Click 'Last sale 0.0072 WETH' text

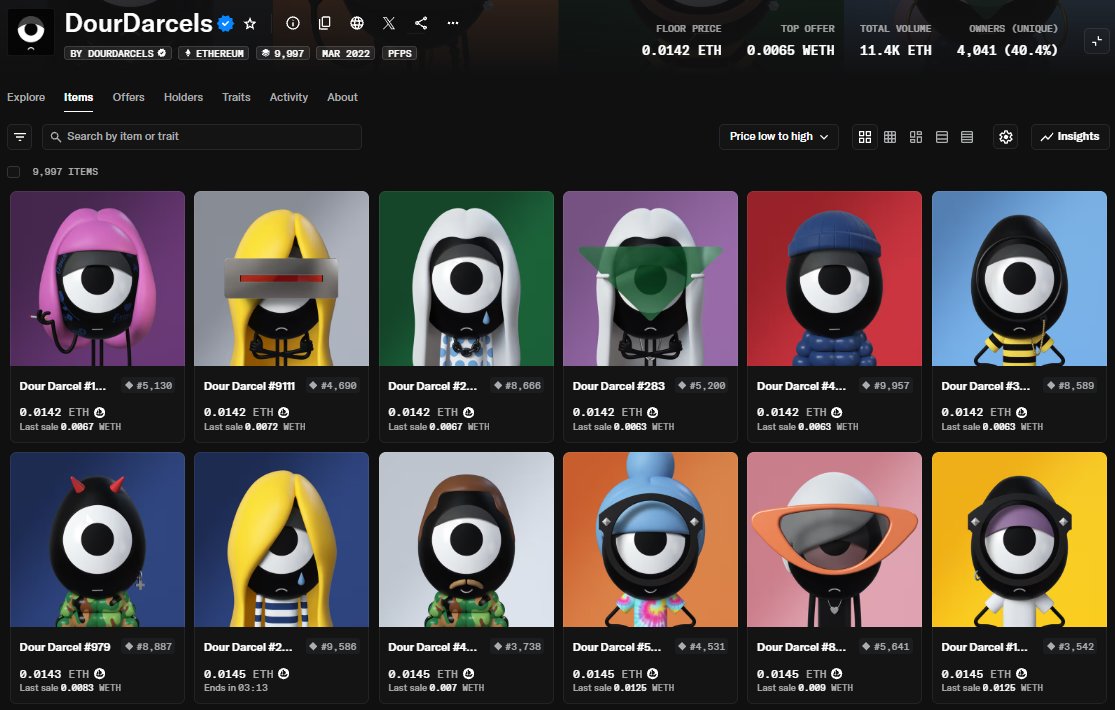(x=255, y=427)
